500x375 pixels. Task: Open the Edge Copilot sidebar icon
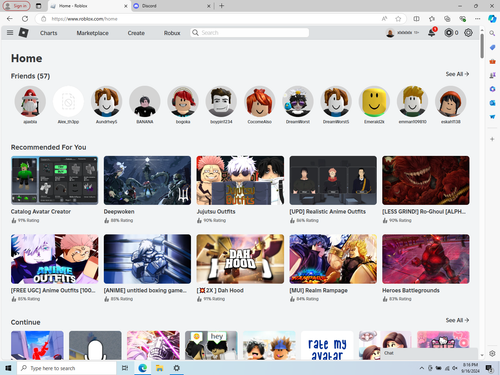coord(492,19)
